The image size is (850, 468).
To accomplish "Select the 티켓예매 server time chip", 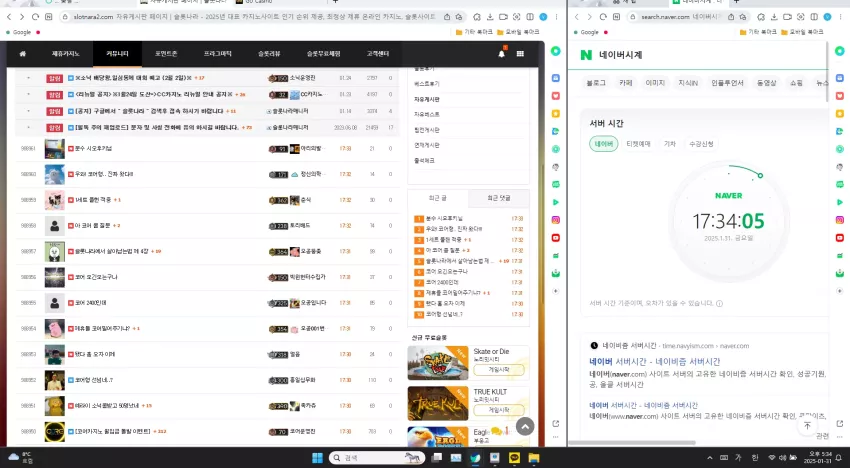I will click(638, 144).
